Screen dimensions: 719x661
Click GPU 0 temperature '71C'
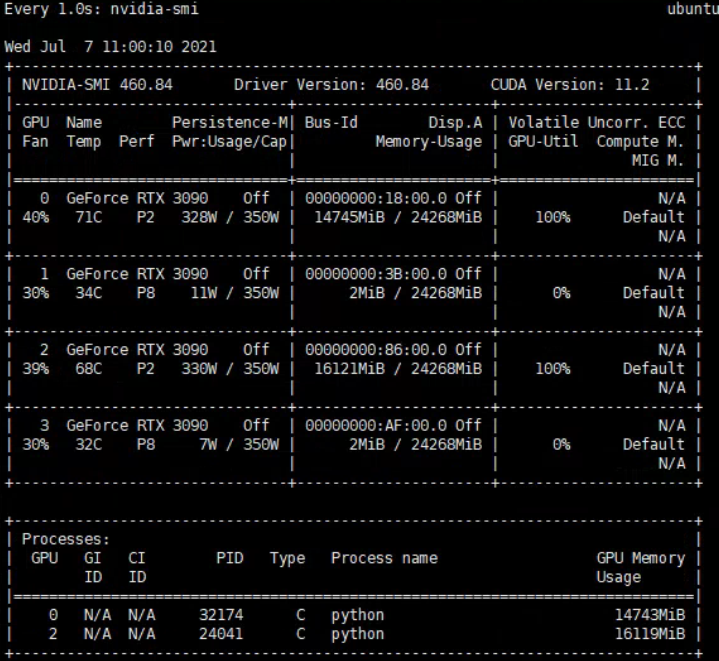click(88, 217)
